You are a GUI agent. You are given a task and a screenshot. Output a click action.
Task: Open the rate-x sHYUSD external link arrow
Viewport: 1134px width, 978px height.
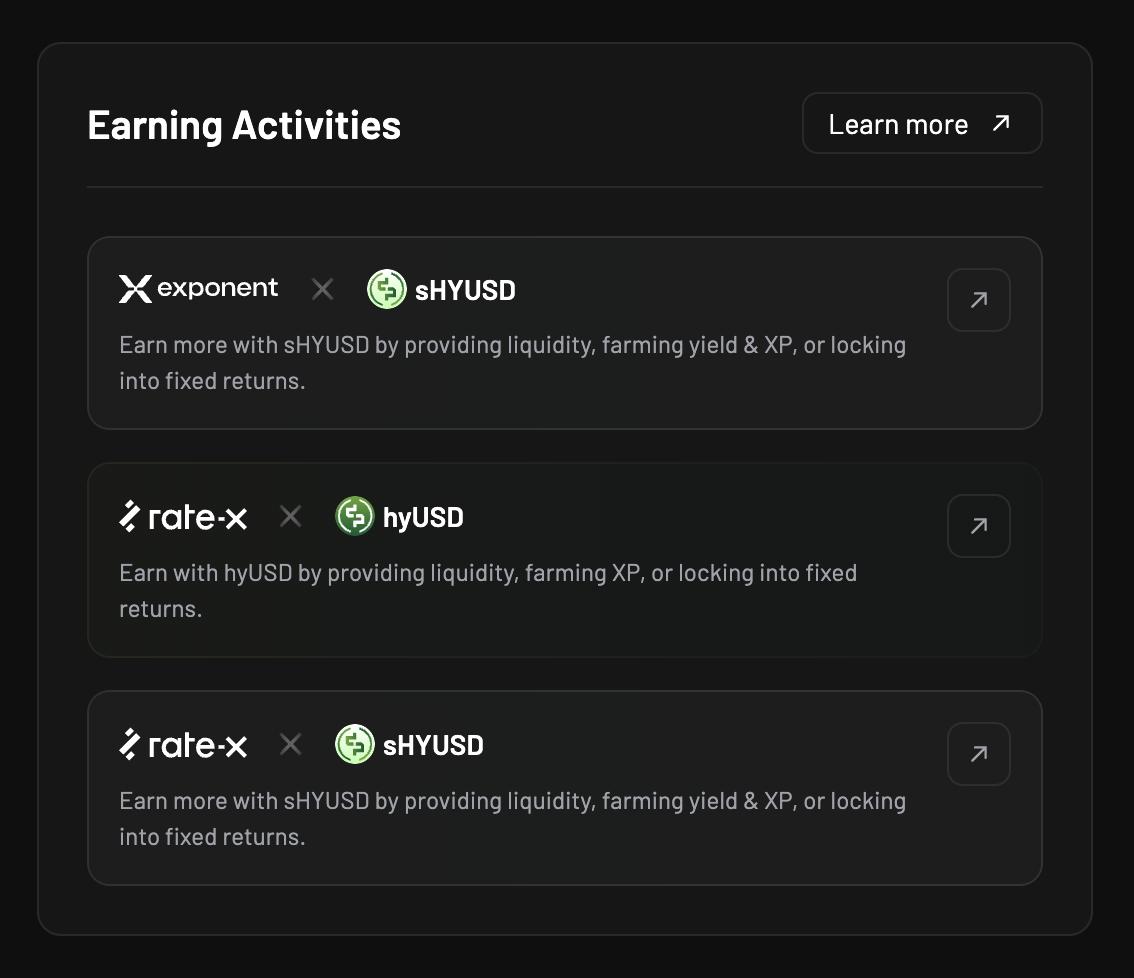tap(979, 754)
